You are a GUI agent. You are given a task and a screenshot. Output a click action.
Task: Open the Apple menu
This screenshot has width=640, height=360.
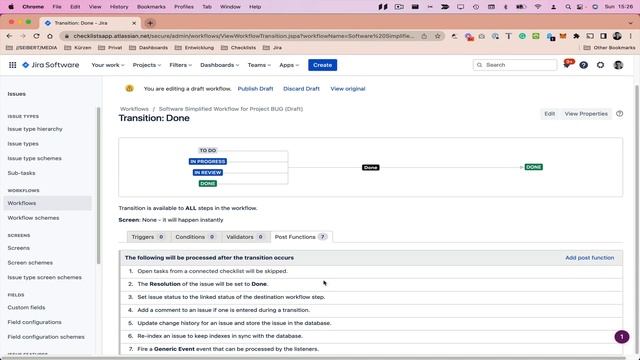tap(11, 7)
